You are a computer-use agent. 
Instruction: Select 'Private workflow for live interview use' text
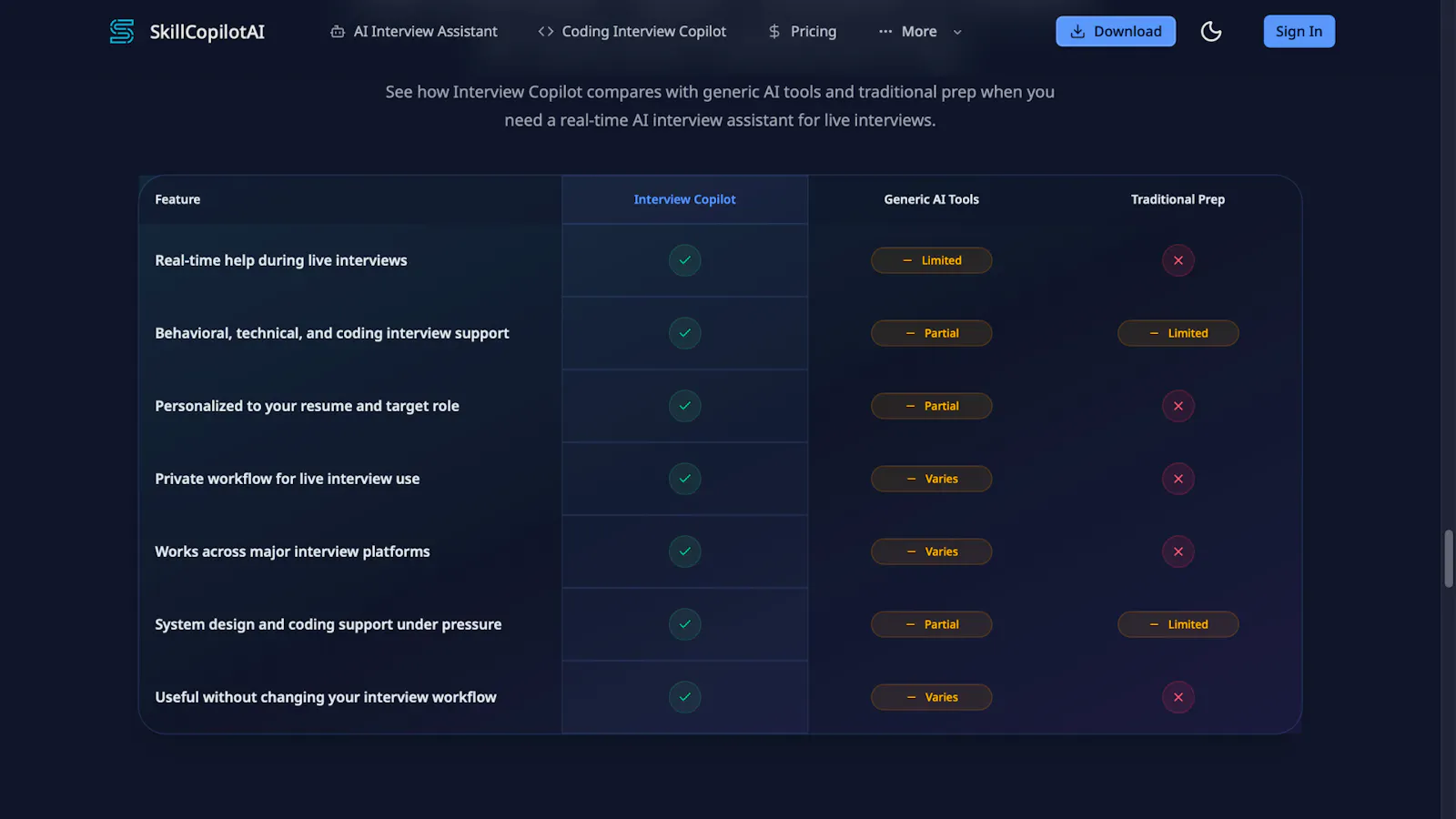(x=288, y=479)
